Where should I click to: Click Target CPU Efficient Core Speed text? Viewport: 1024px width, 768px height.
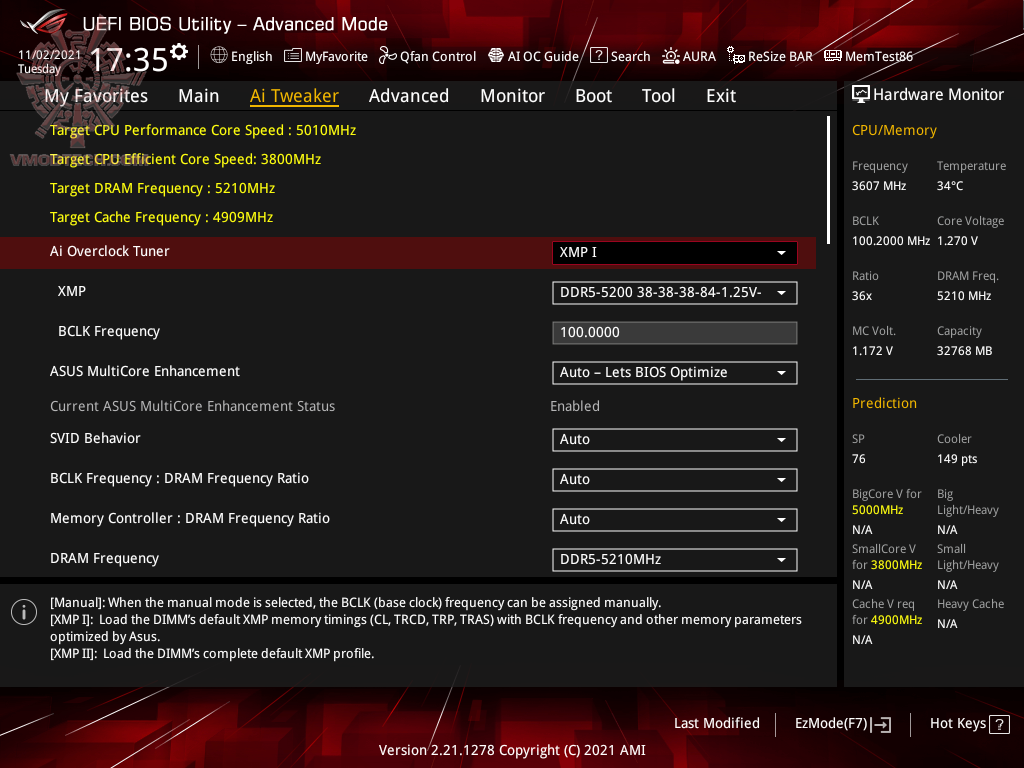click(x=185, y=159)
